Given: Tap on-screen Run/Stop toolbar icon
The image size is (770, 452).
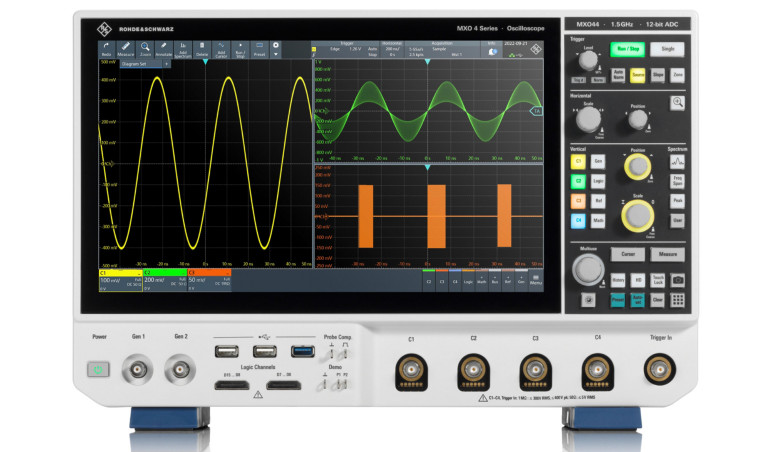Looking at the screenshot, I should click(x=240, y=50).
